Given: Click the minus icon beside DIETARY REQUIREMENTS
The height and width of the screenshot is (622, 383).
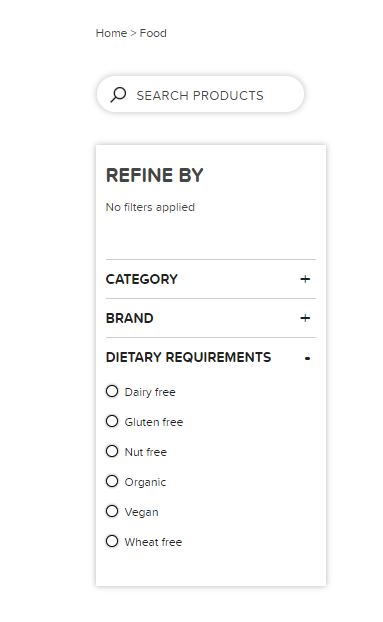Looking at the screenshot, I should pyautogui.click(x=307, y=359).
